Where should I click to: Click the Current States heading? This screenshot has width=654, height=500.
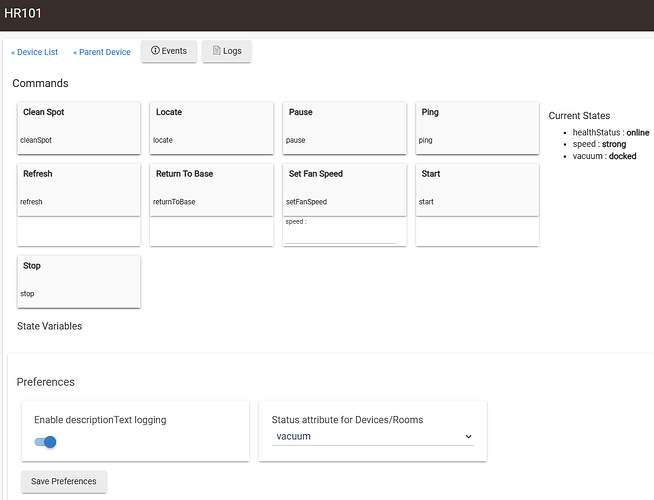579,116
